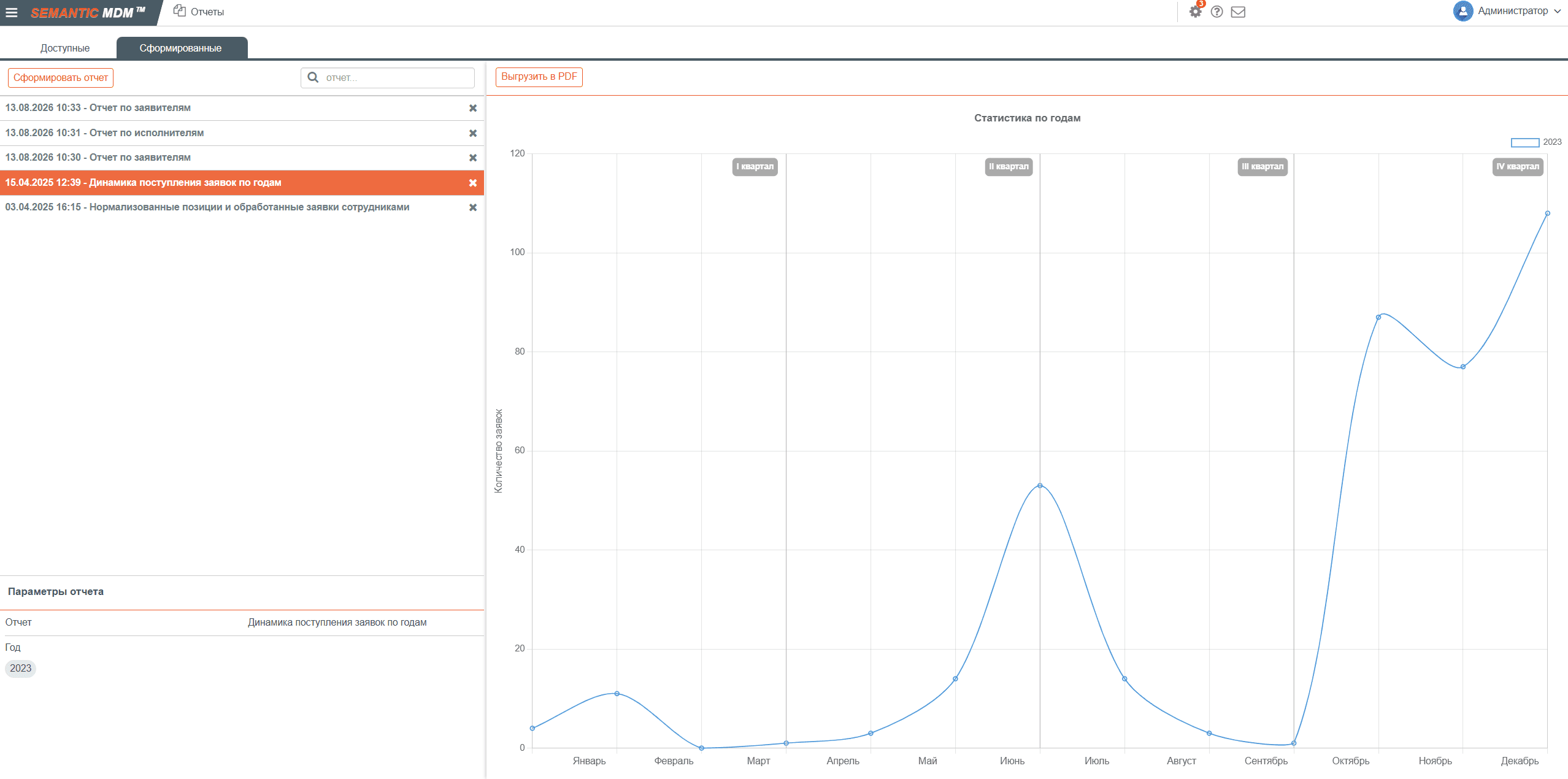Toggle the 2023 legend series swatch
Viewport: 1568px width, 779px height.
[1524, 142]
